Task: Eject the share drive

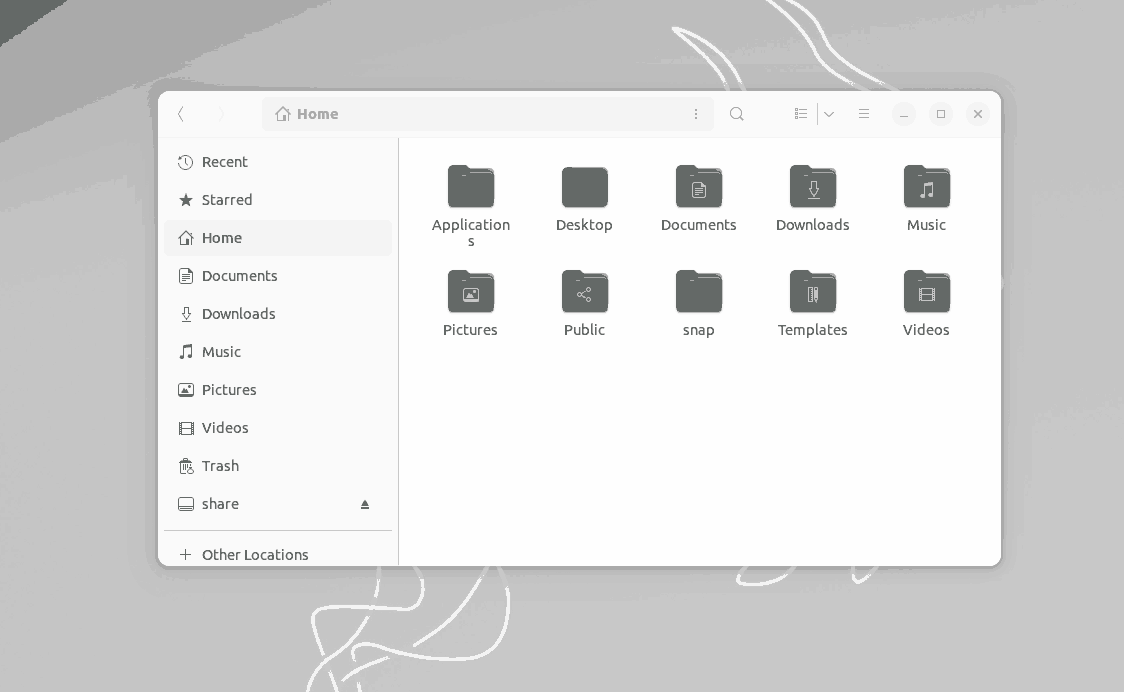Action: [x=365, y=504]
